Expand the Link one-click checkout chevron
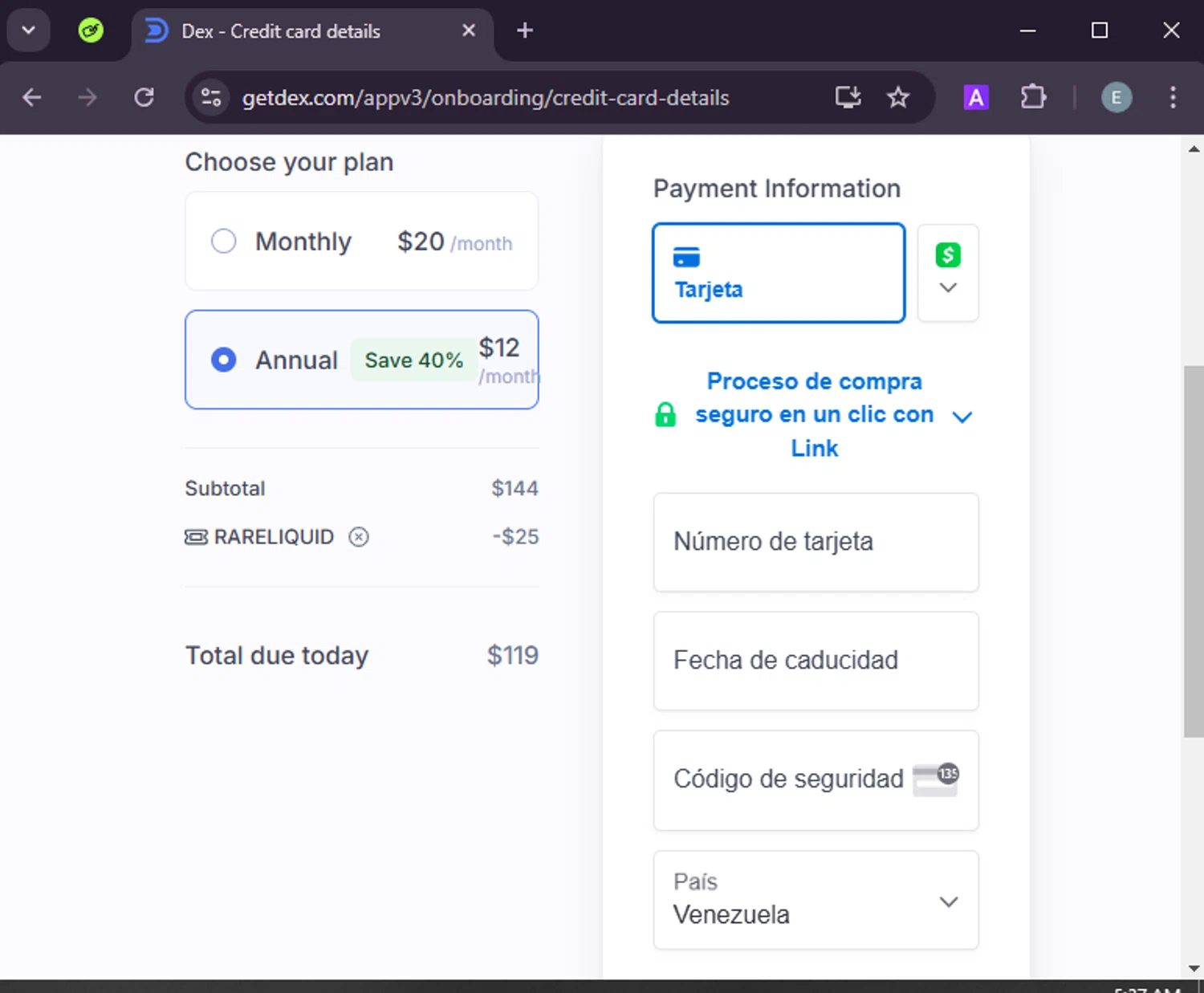Screen dimensions: 1204x993 point(962,417)
